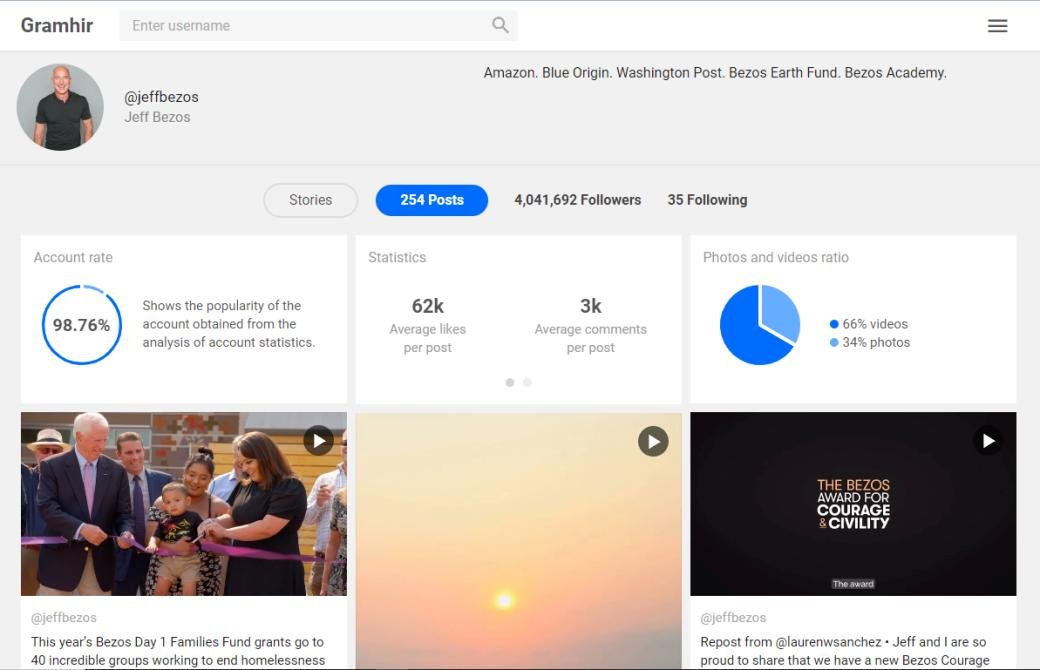Open the hamburger menu

[x=997, y=26]
